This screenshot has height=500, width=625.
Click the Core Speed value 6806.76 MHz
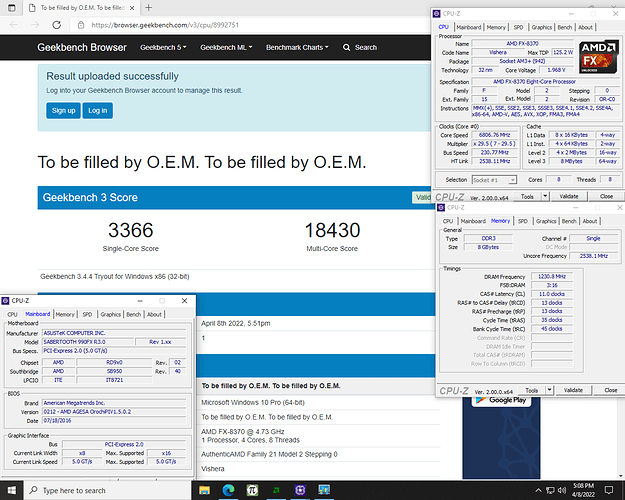[495, 135]
